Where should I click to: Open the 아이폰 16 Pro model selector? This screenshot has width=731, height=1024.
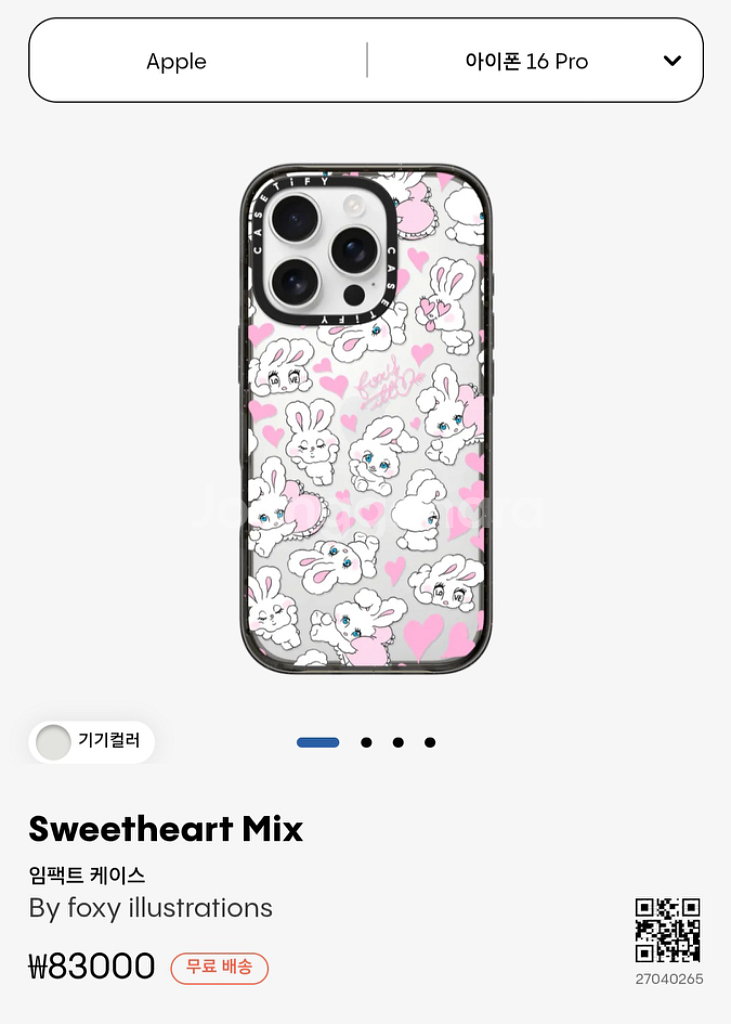[527, 61]
